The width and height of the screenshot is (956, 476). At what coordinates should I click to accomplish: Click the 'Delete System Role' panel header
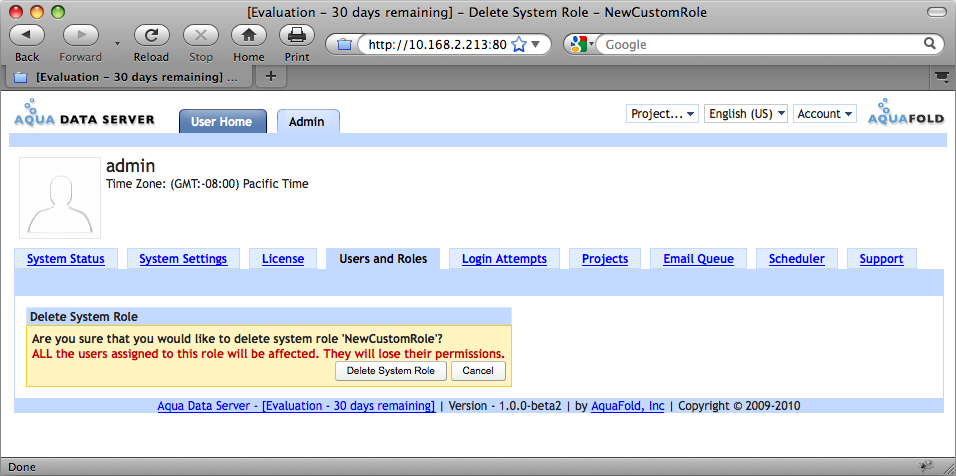coord(269,317)
